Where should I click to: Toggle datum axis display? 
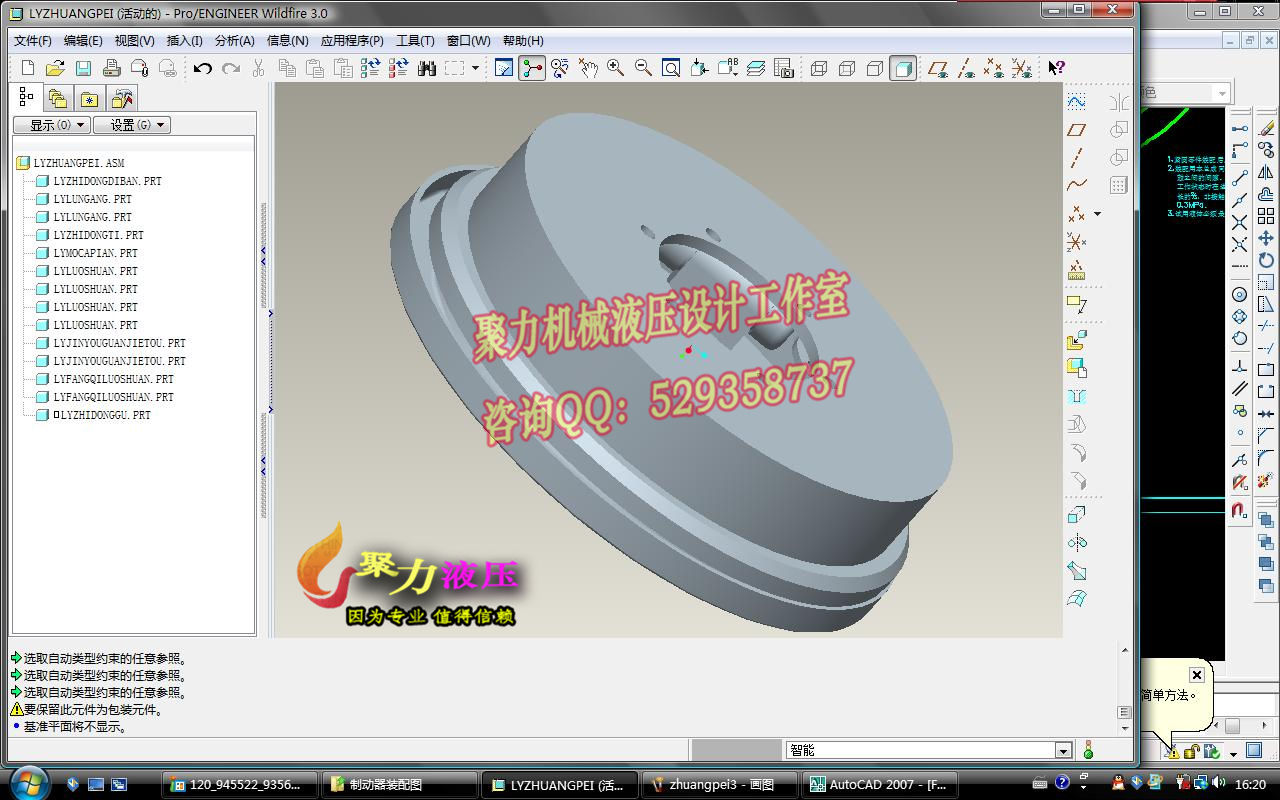[x=967, y=67]
